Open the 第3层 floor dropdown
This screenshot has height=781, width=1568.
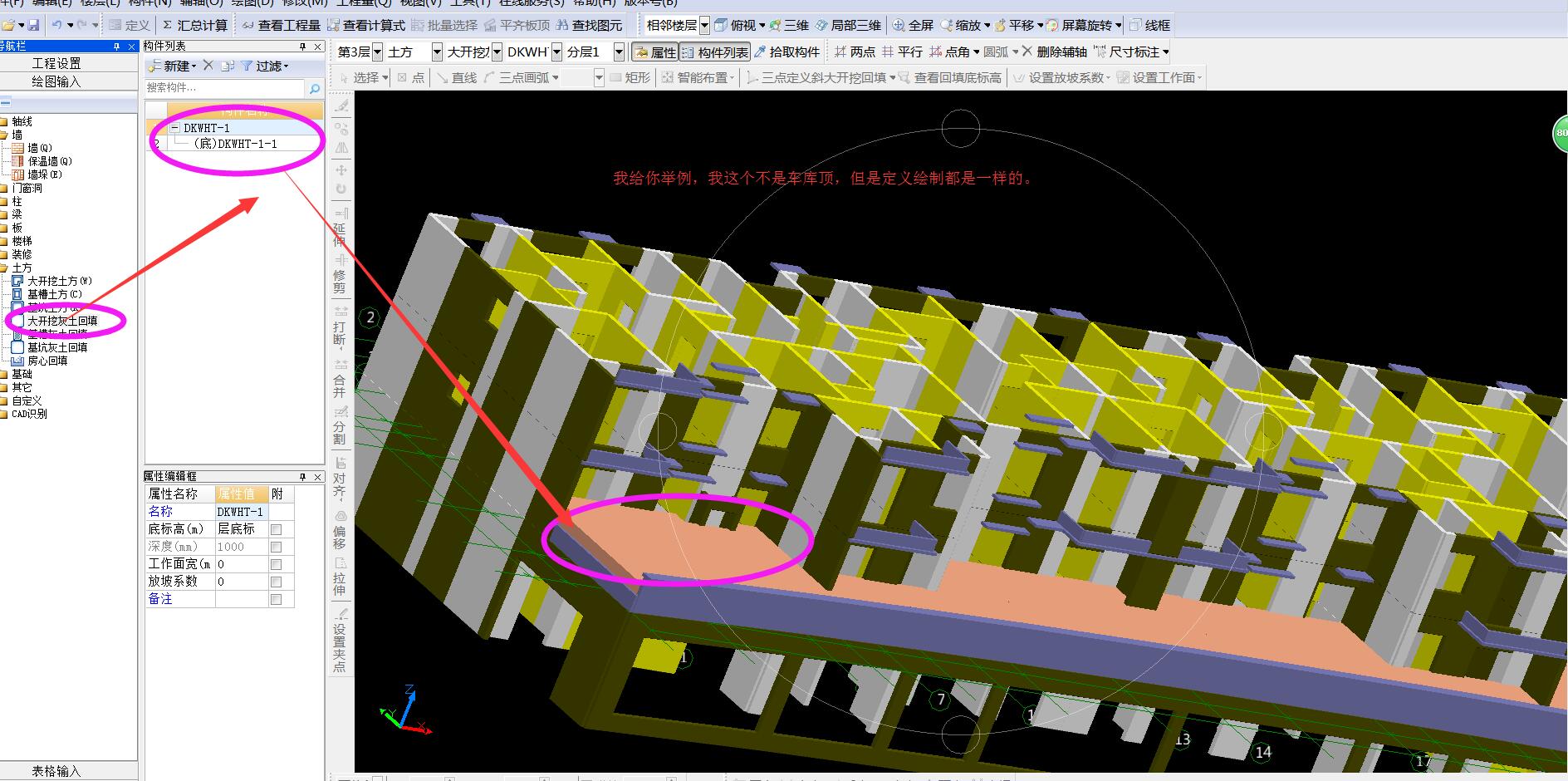click(377, 52)
